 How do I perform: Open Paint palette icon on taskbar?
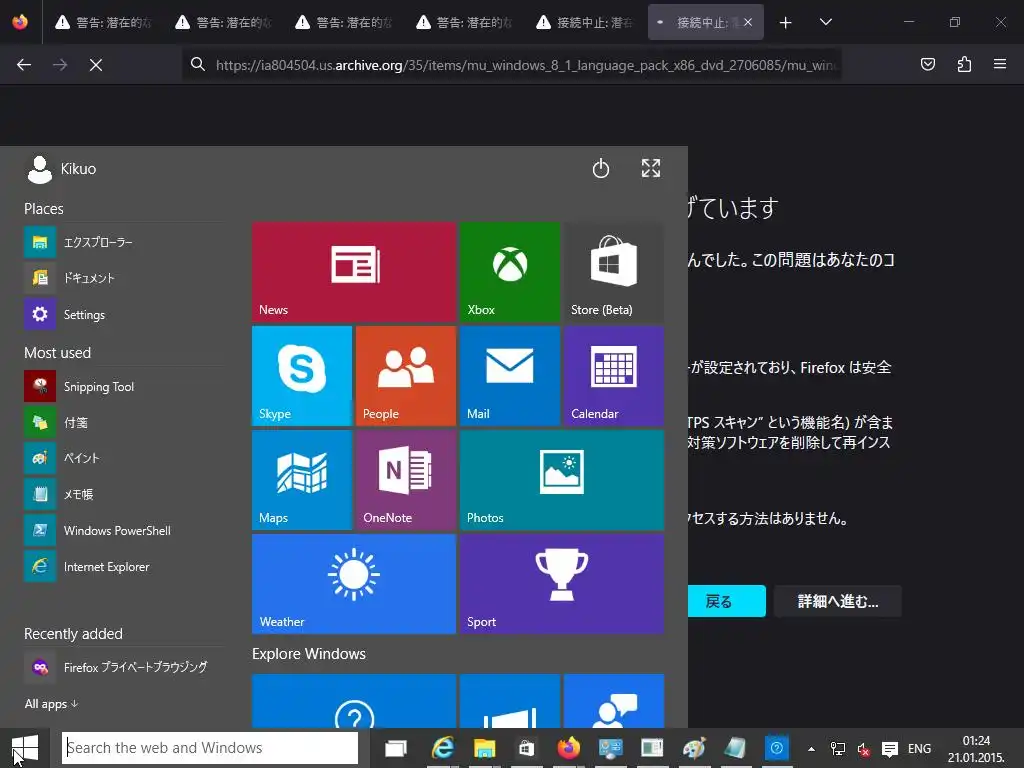tap(694, 748)
